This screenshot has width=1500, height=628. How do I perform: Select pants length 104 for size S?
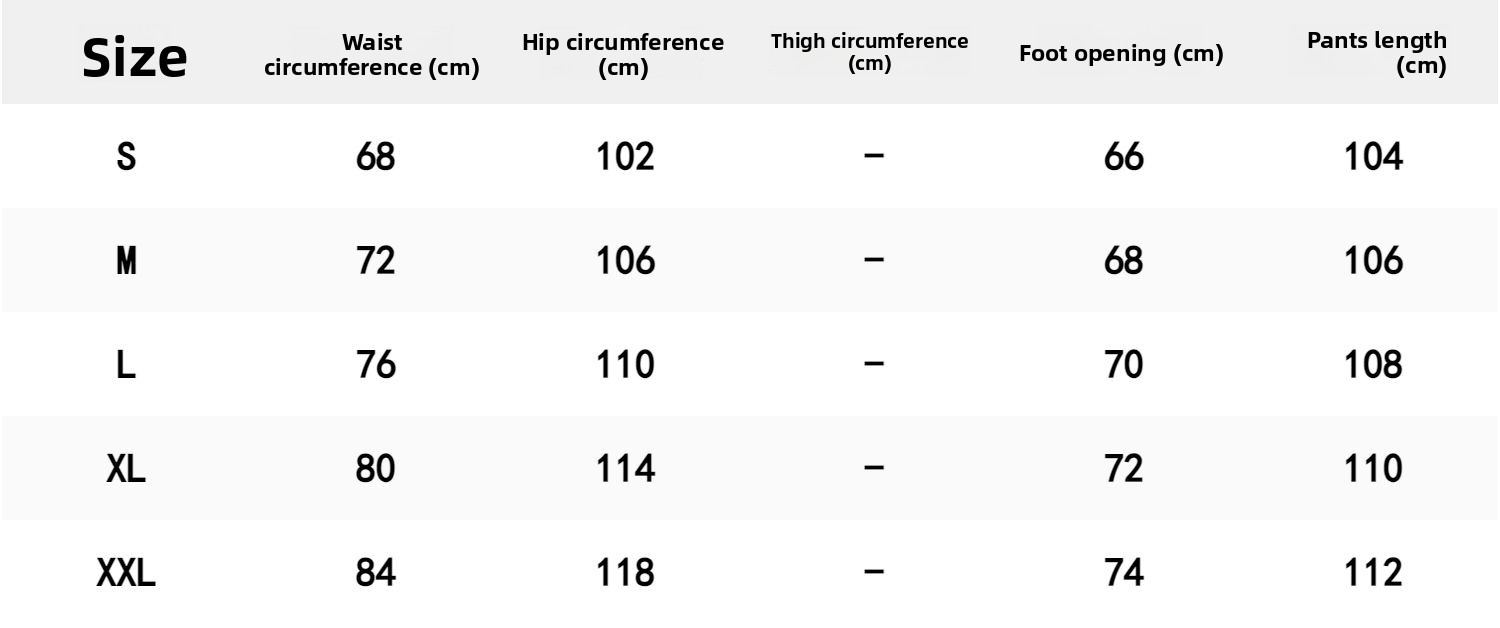[x=1374, y=157]
